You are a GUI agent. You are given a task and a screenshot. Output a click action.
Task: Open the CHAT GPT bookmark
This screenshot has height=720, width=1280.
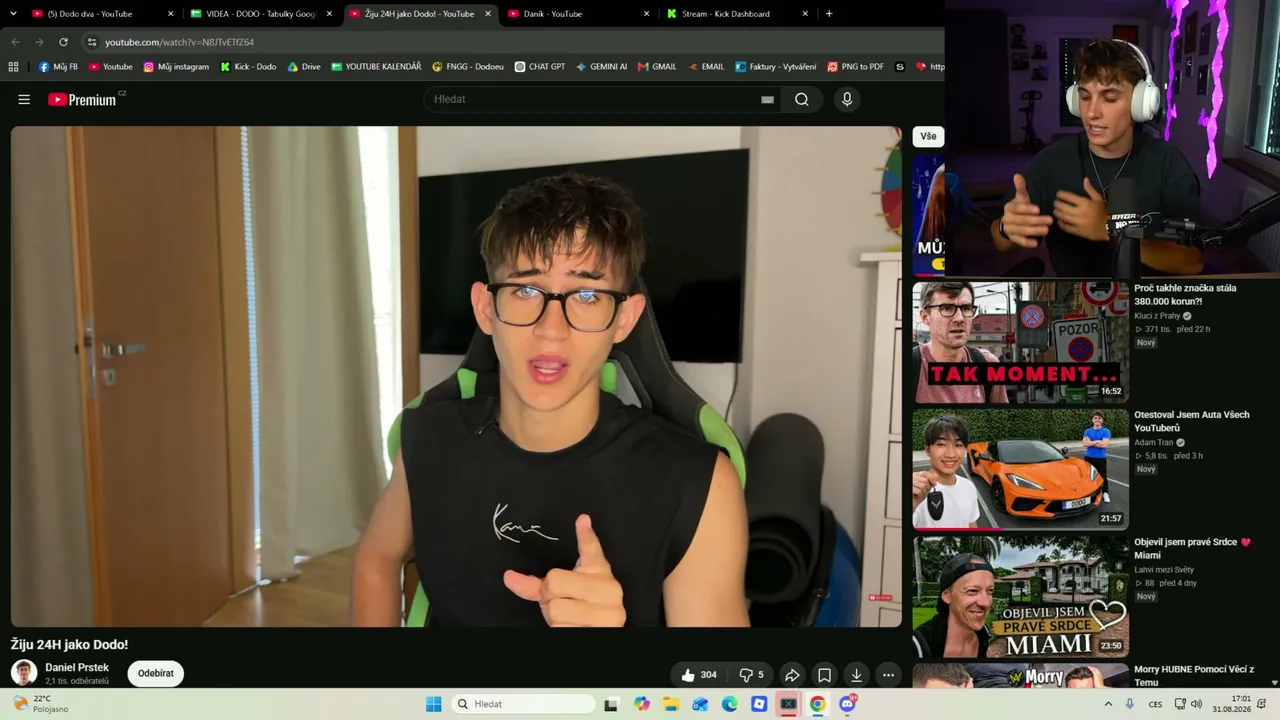(540, 67)
